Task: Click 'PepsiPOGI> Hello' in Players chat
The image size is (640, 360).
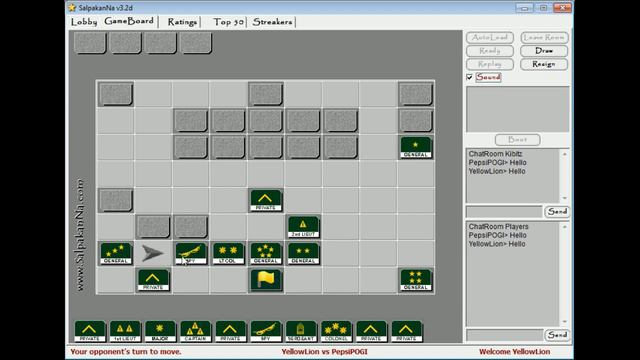Action: tap(497, 236)
